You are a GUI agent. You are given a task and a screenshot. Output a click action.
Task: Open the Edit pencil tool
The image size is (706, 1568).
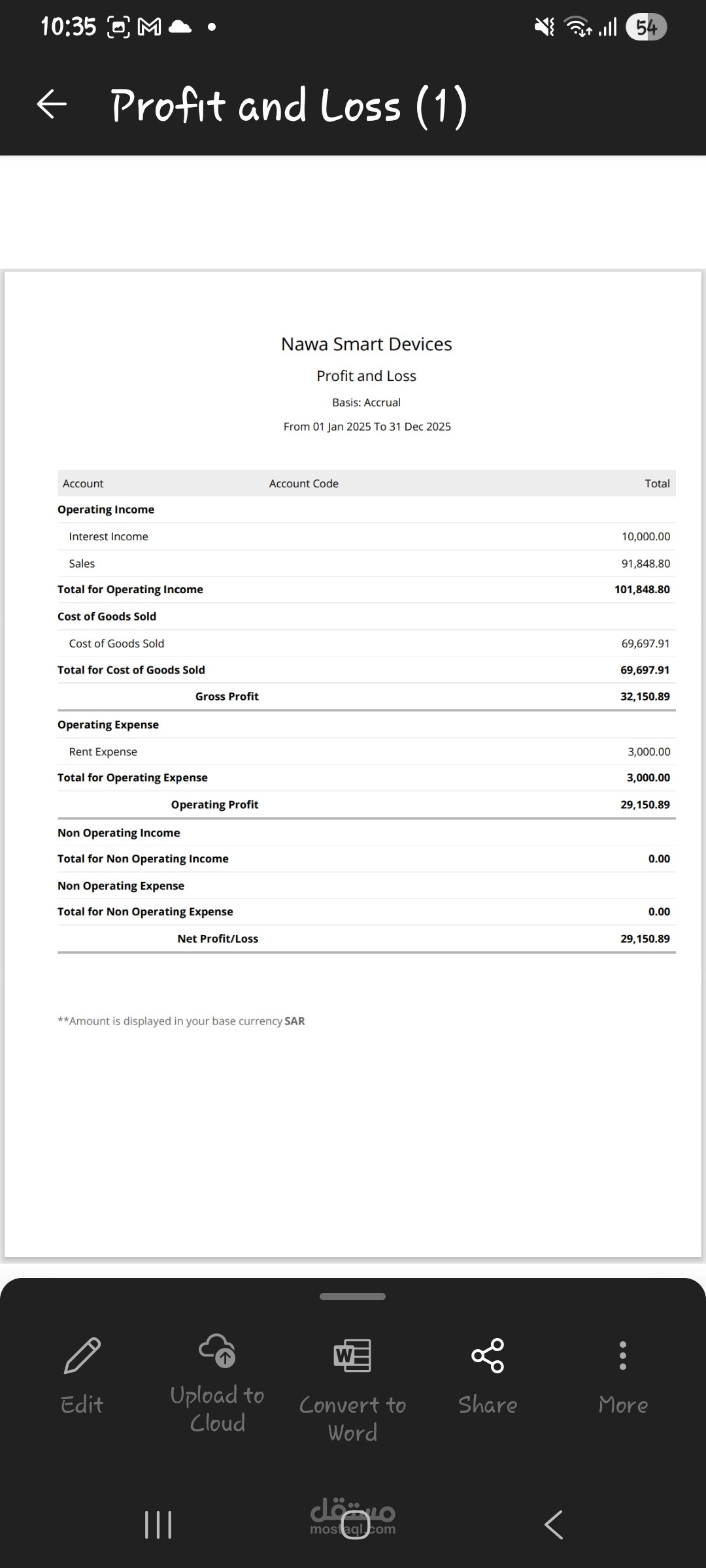(82, 1355)
